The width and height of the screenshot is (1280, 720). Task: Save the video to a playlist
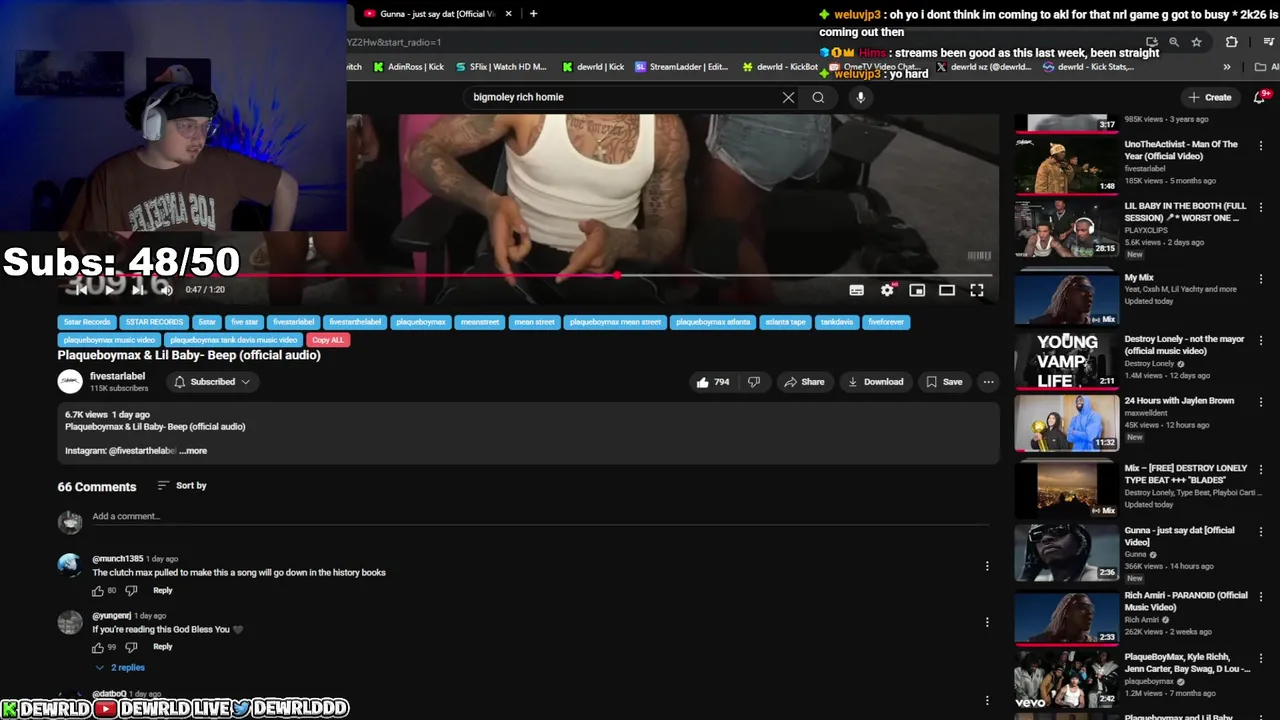(944, 382)
